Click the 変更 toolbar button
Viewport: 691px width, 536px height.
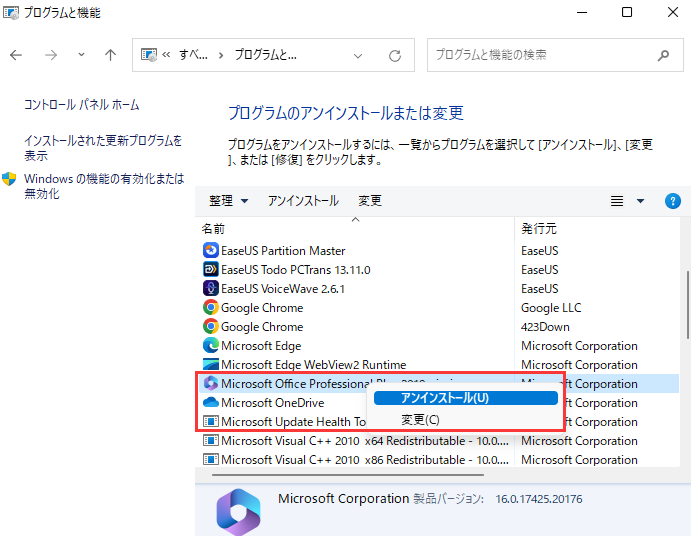(x=370, y=201)
